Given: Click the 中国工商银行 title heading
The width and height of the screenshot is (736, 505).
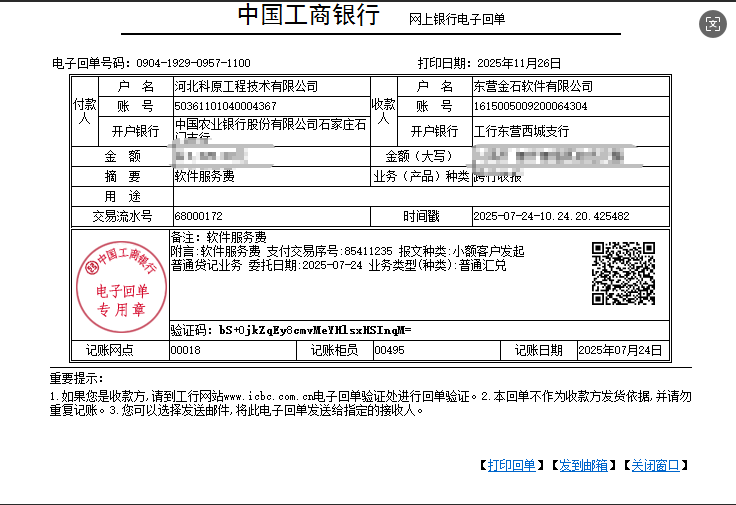Looking at the screenshot, I should click(308, 16).
